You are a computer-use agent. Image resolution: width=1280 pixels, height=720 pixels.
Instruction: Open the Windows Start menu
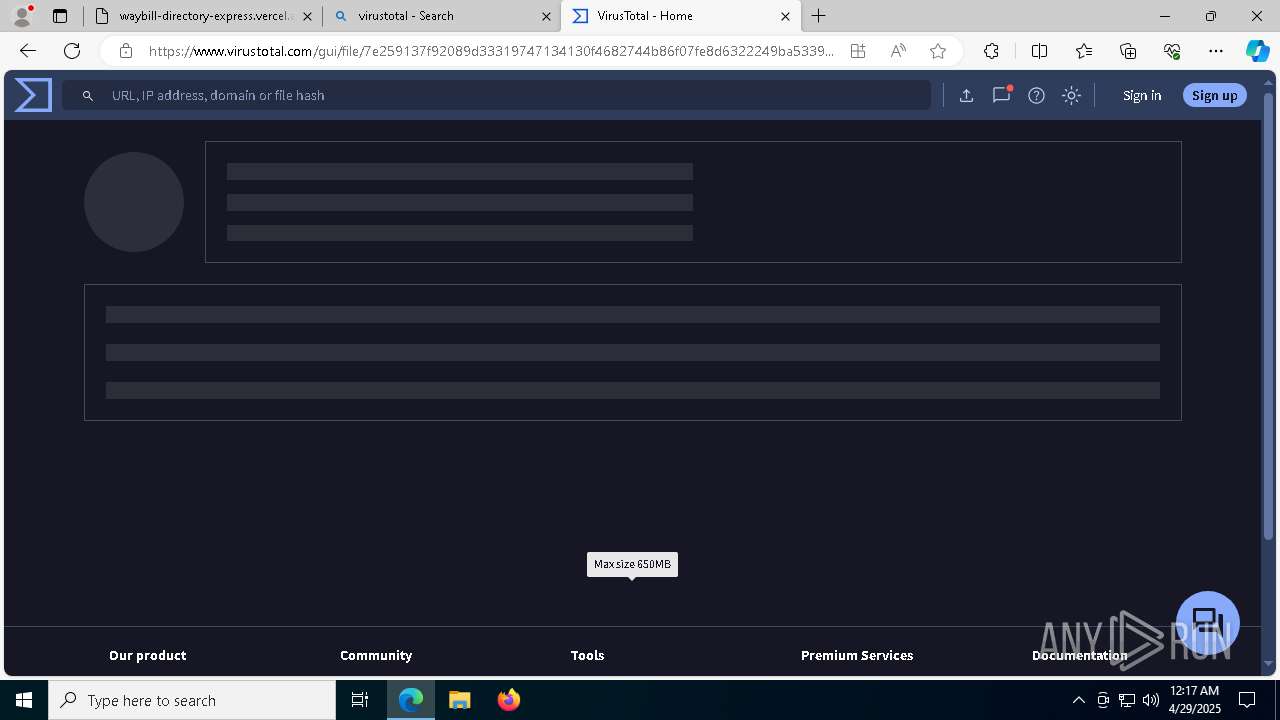pyautogui.click(x=24, y=700)
